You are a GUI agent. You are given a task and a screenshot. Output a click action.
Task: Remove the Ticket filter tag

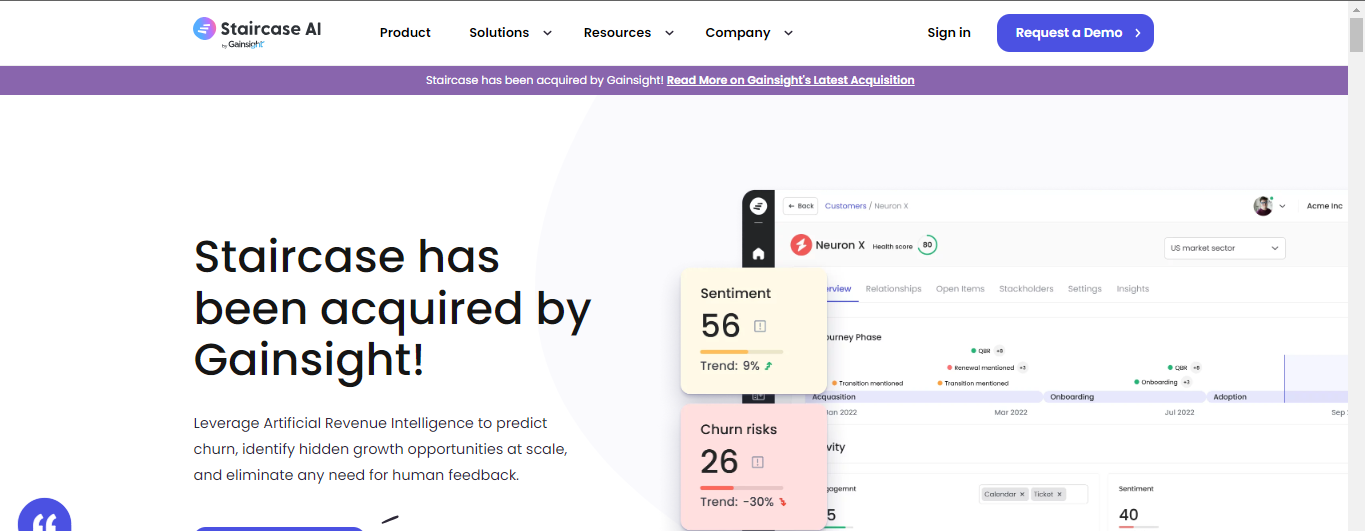point(1059,494)
